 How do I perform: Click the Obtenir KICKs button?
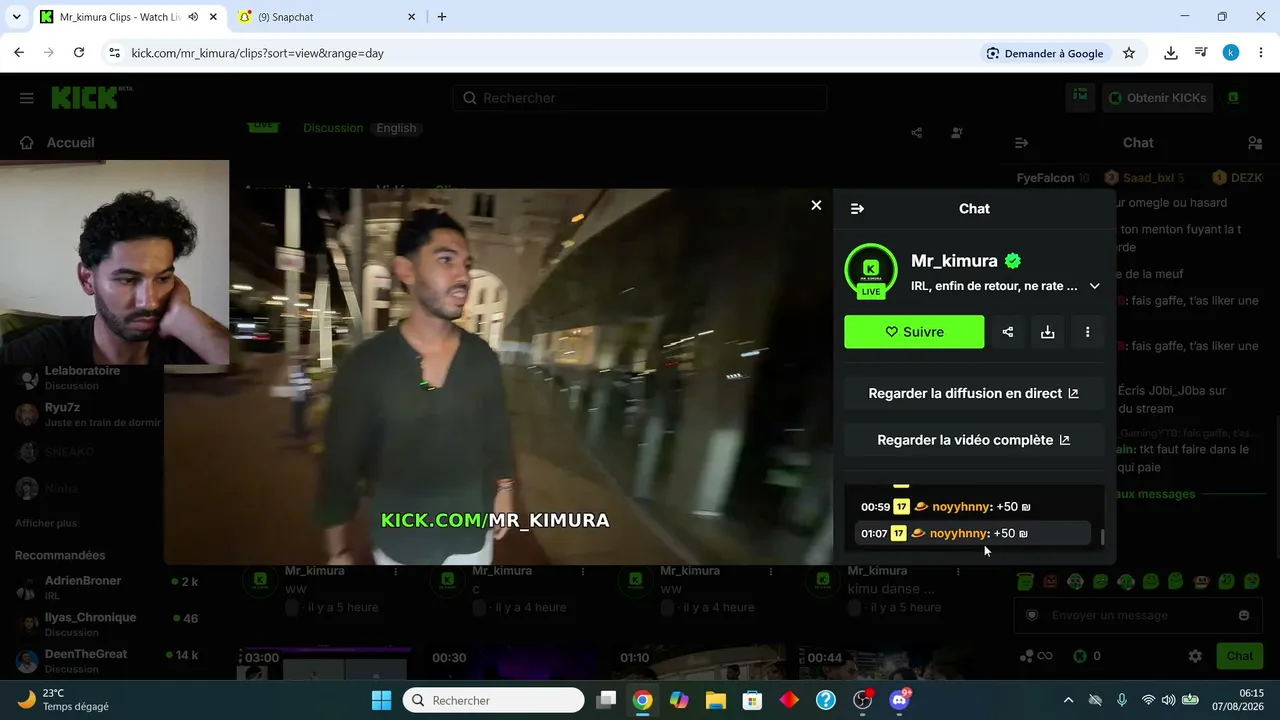[x=1157, y=98]
